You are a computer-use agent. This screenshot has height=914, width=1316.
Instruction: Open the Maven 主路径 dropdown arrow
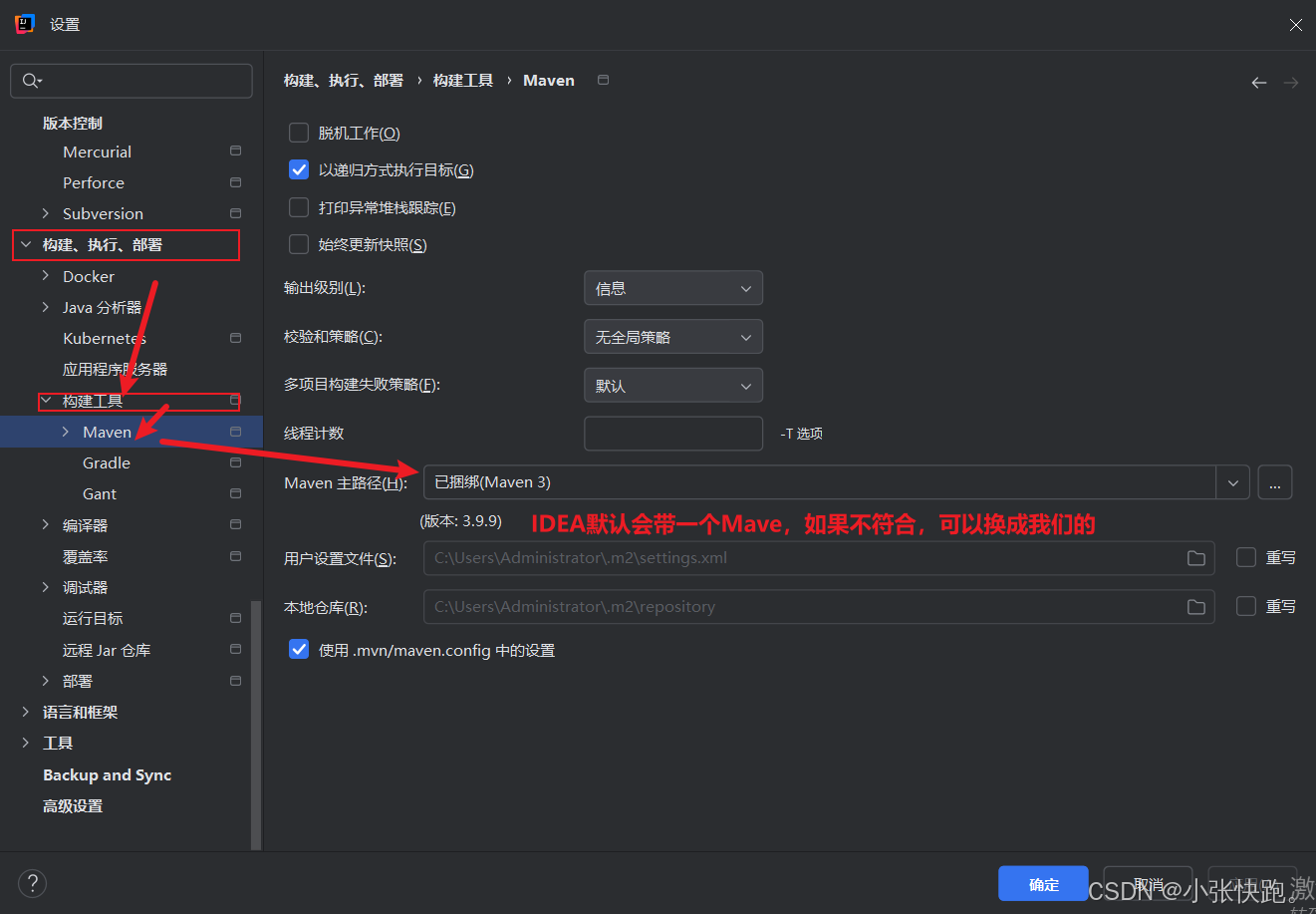point(1233,482)
